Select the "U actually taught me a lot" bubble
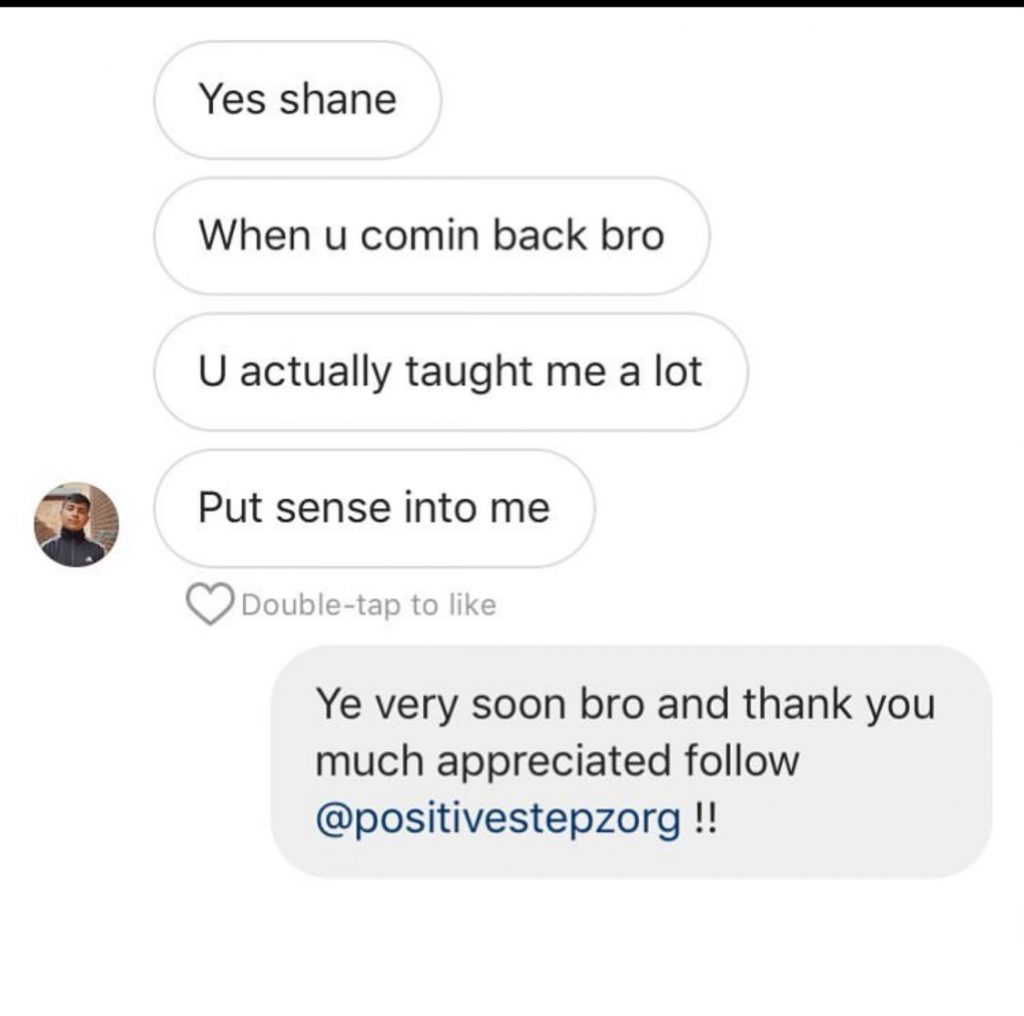This screenshot has width=1024, height=1016. tap(450, 372)
